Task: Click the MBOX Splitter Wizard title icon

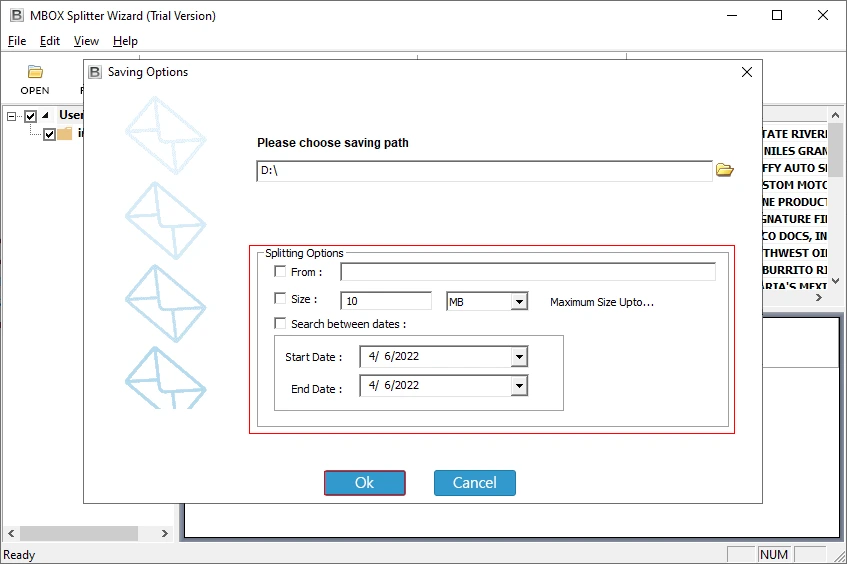Action: [17, 15]
